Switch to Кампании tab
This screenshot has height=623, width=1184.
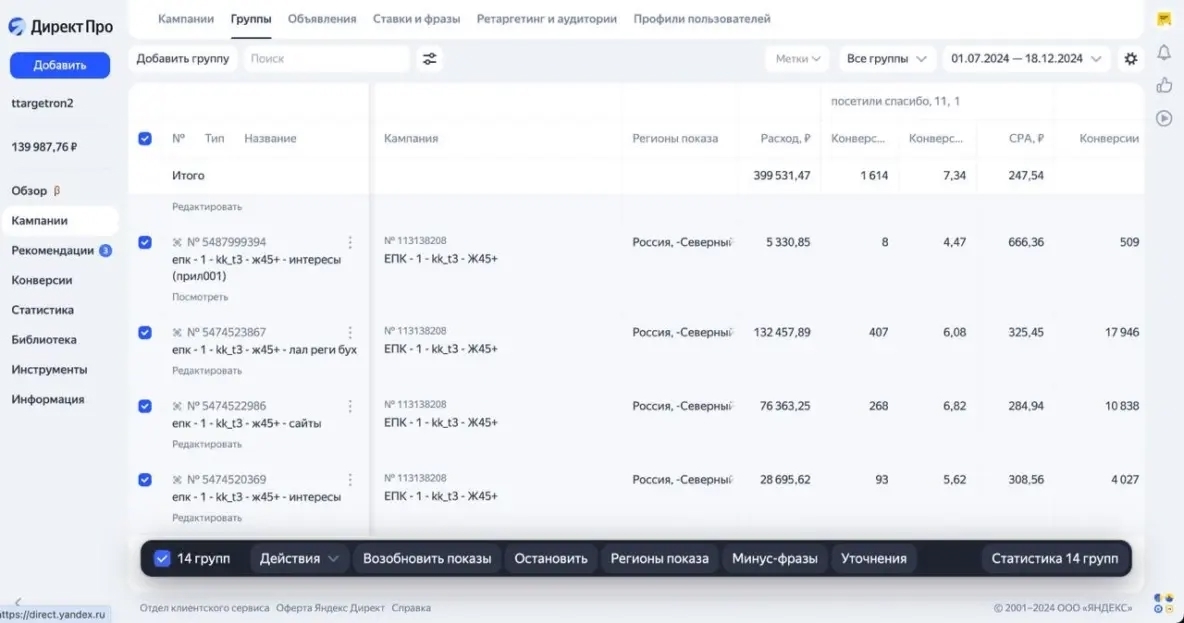pos(186,19)
